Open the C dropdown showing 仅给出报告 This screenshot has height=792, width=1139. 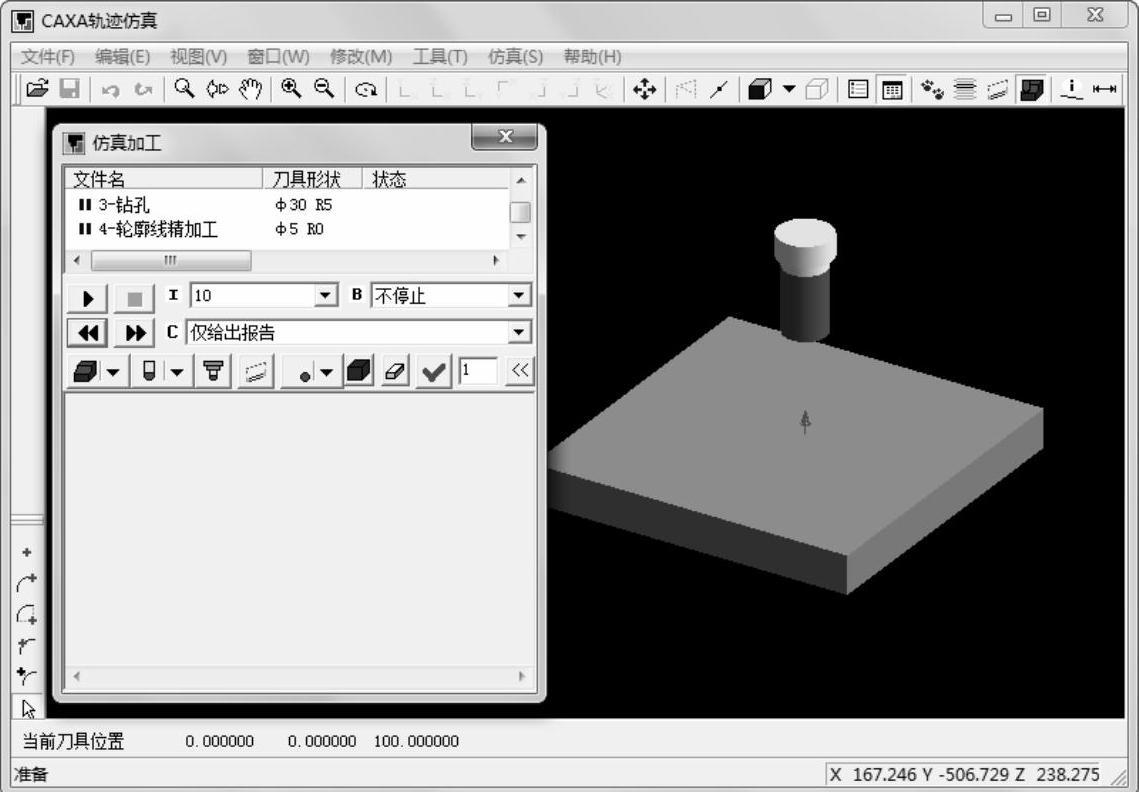click(x=519, y=332)
